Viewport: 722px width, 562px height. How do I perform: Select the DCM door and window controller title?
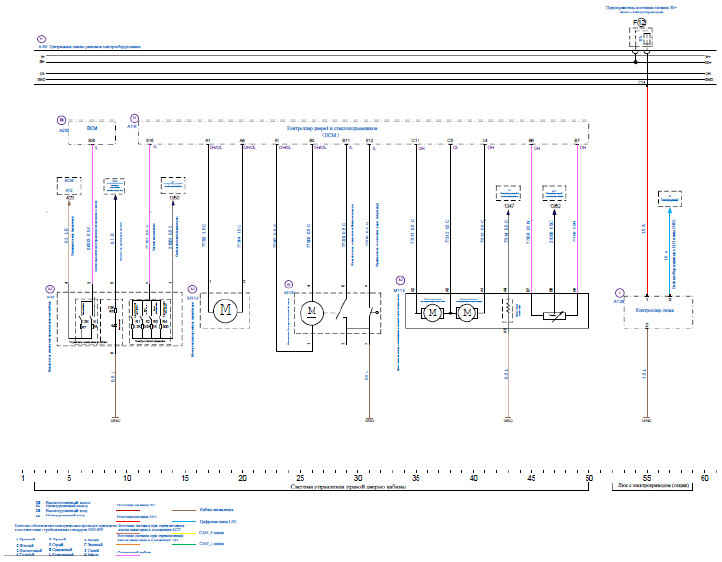(x=332, y=132)
